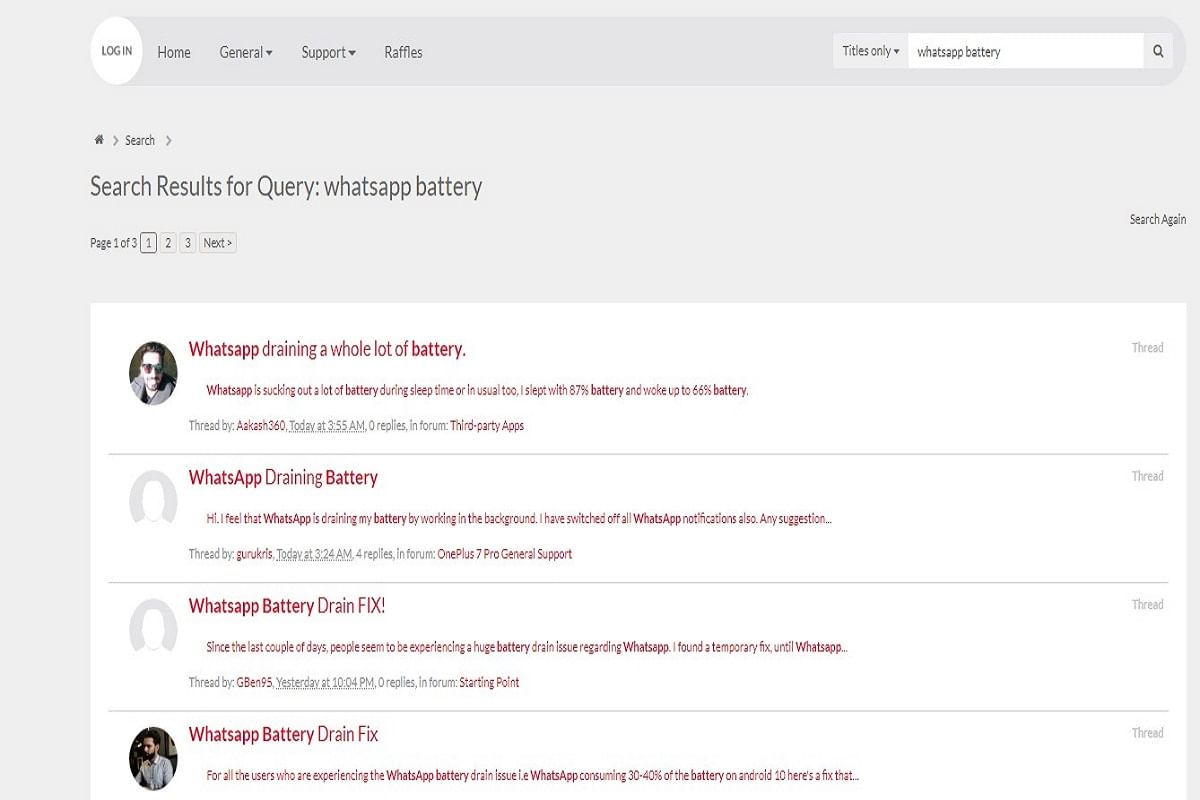Viewport: 1200px width, 800px height.
Task: Go to results page 2
Action: pos(168,243)
